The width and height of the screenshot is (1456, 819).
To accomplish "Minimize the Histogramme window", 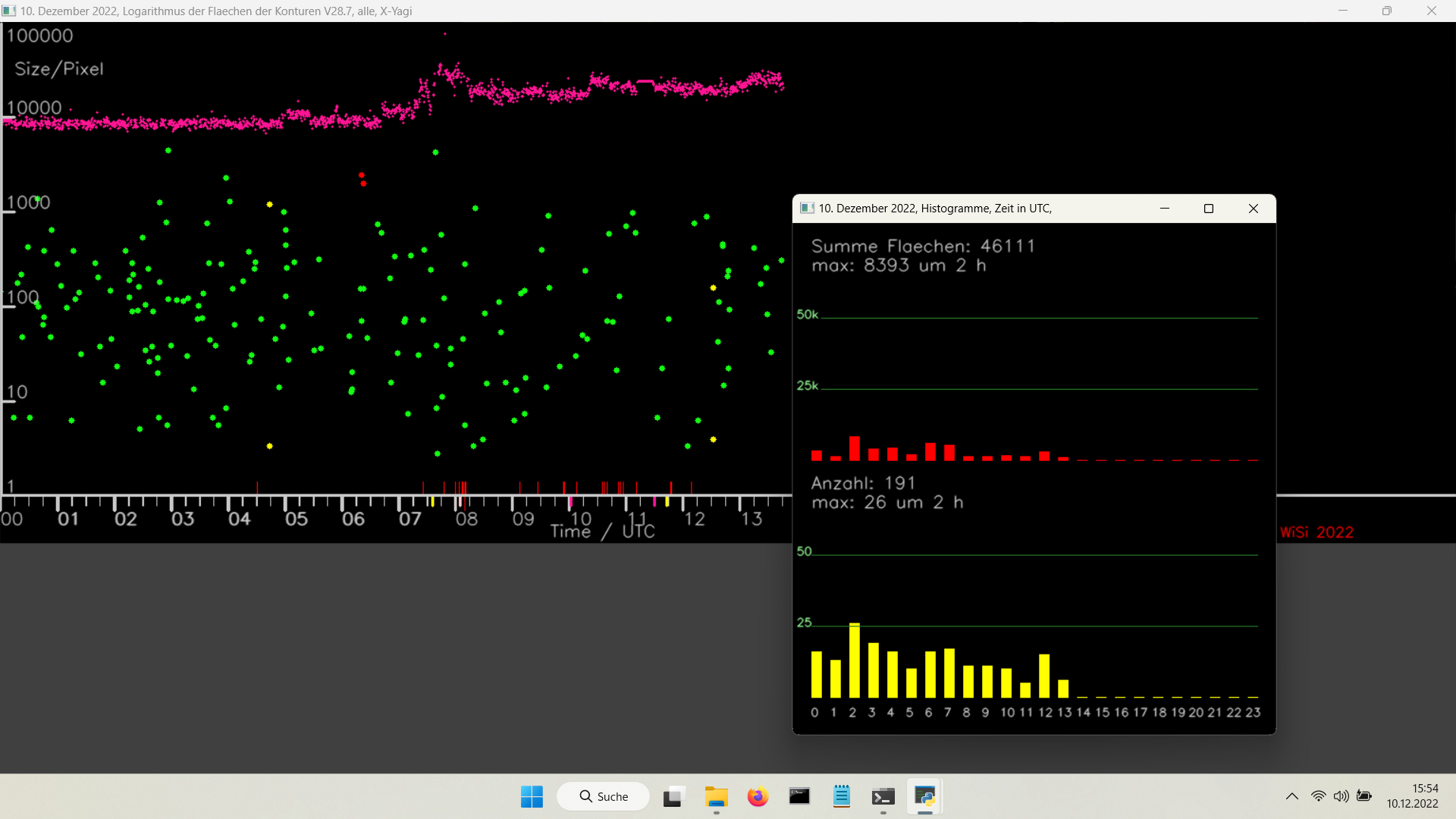I will [x=1165, y=209].
